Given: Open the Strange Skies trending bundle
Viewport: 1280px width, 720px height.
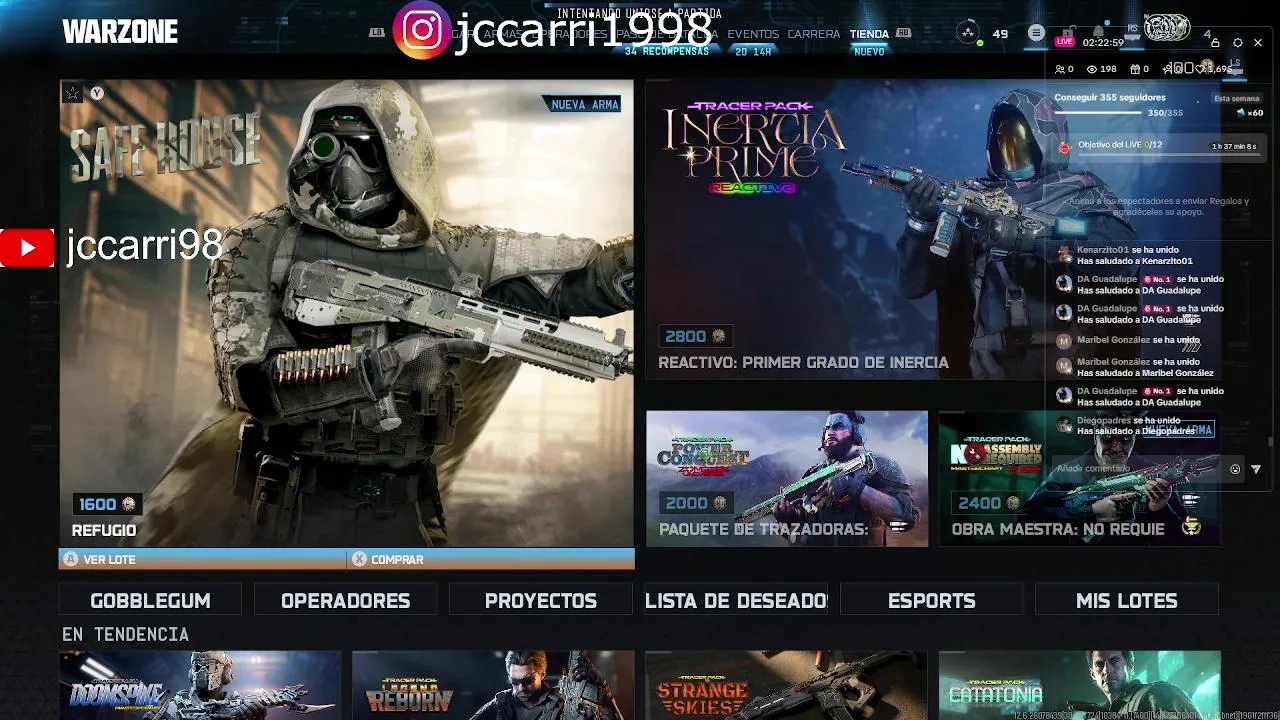Looking at the screenshot, I should pyautogui.click(x=787, y=685).
